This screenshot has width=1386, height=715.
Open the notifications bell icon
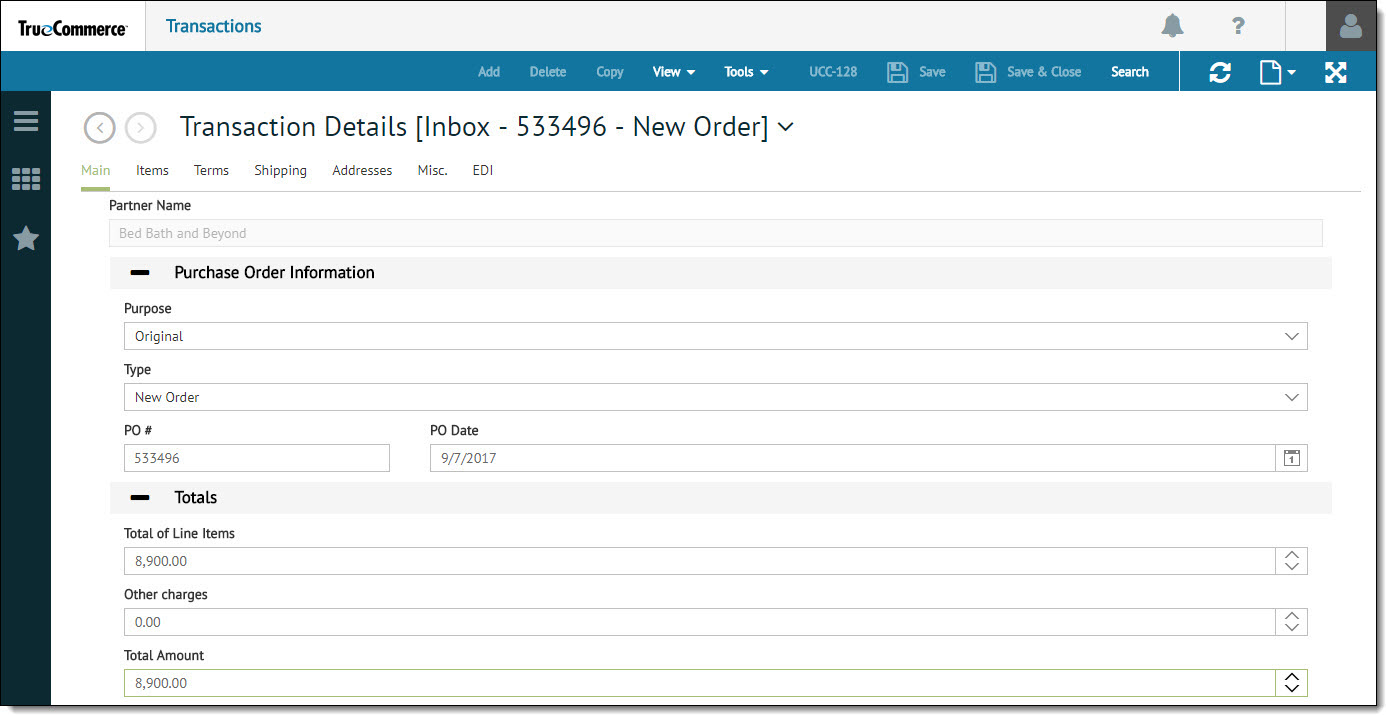1172,26
